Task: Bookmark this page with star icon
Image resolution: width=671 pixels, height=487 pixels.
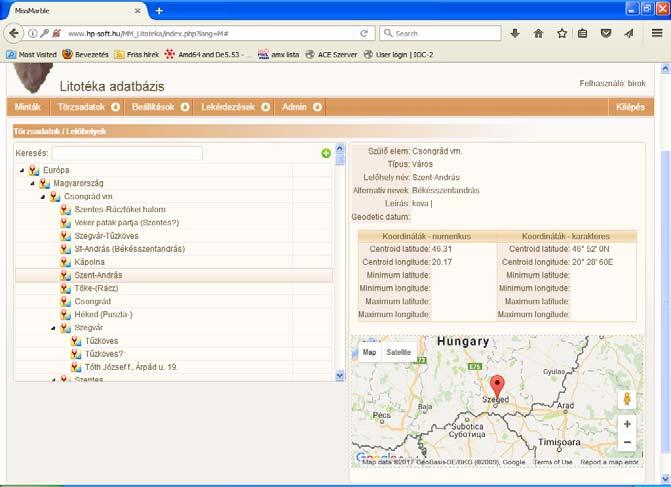Action: (562, 33)
